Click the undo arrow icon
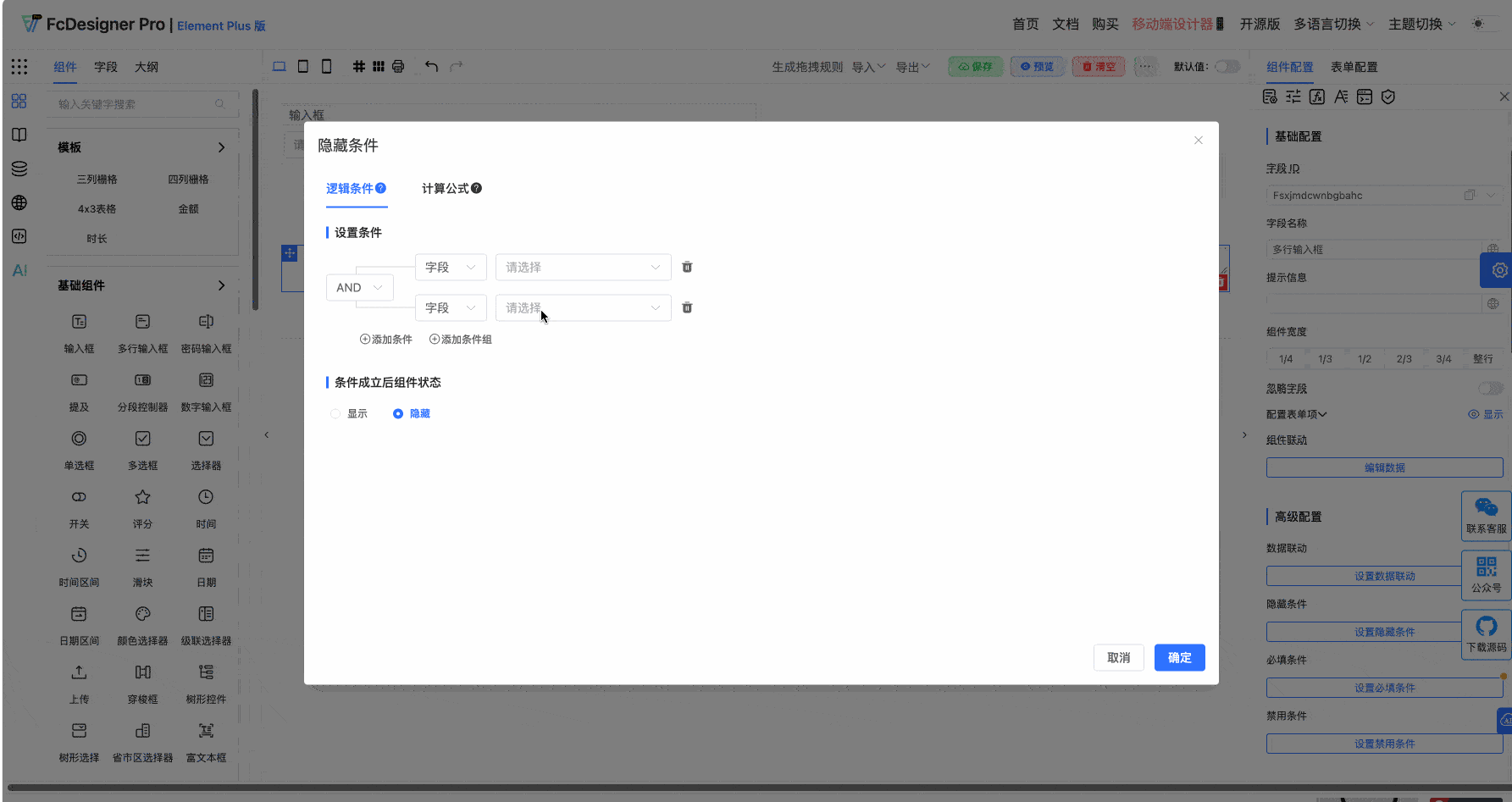 coord(432,65)
